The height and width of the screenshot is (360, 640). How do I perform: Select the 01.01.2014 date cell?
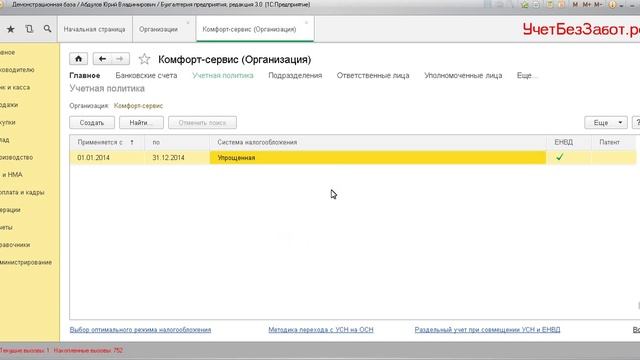107,158
